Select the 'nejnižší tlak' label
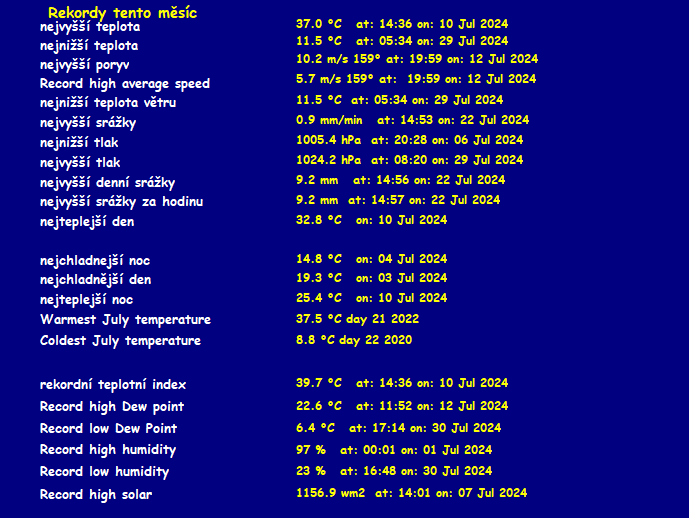This screenshot has width=689, height=518. coord(79,142)
